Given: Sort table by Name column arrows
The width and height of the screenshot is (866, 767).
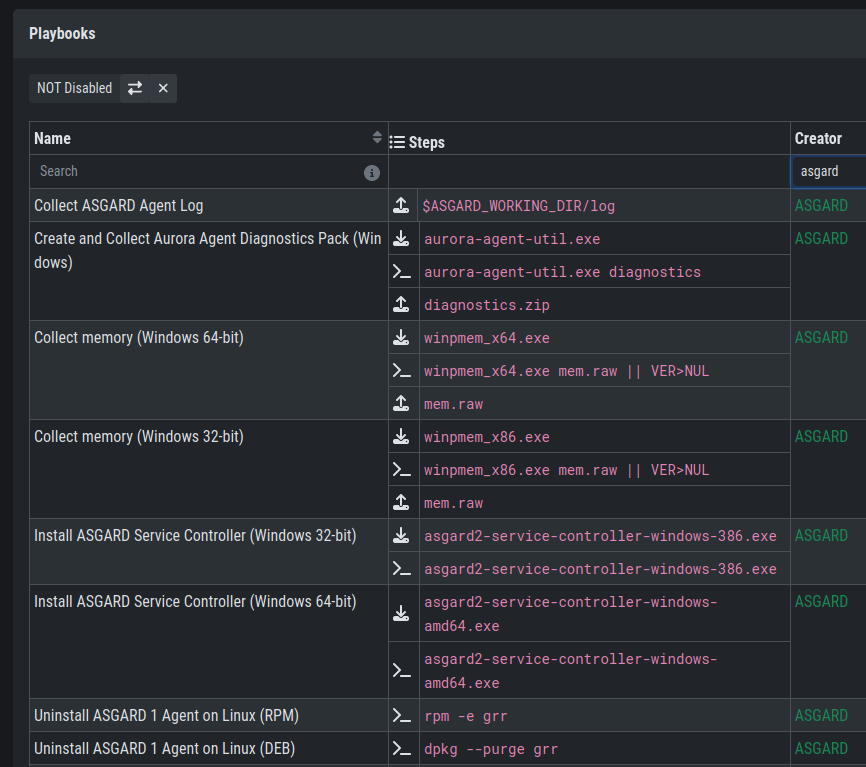Looking at the screenshot, I should coord(377,138).
